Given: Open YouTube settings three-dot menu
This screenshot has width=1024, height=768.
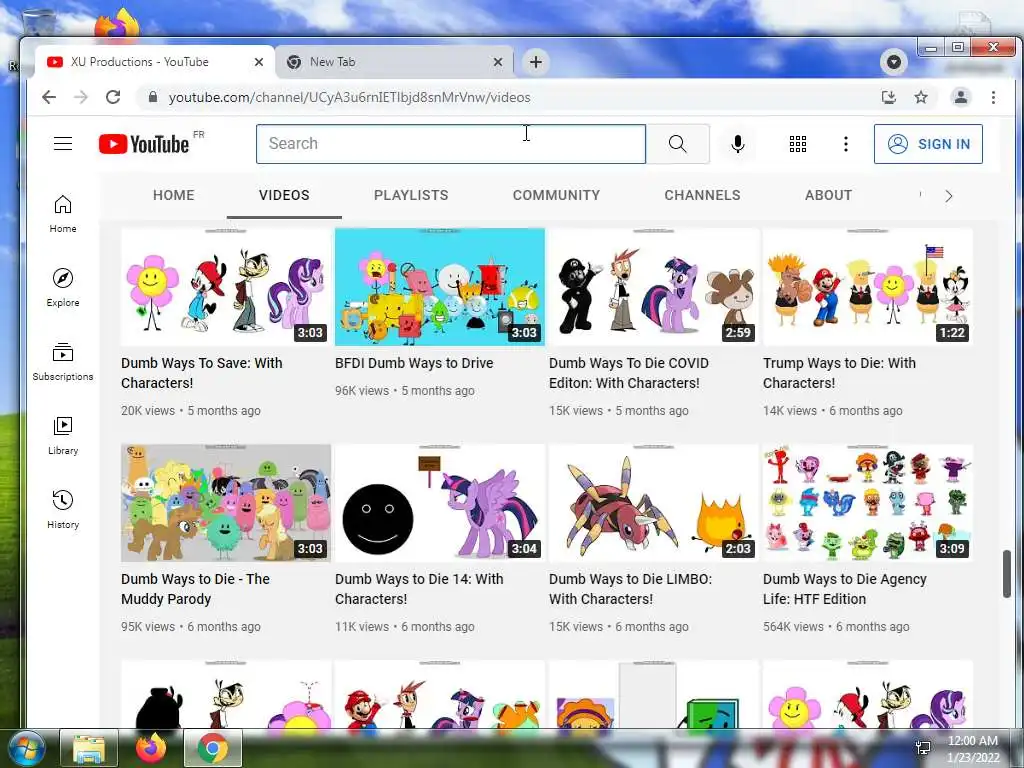Looking at the screenshot, I should coord(846,144).
